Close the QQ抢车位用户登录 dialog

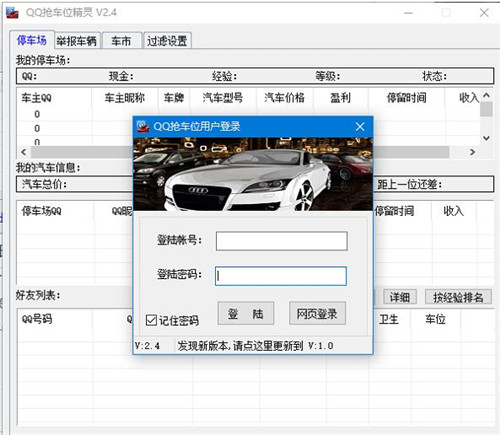point(360,127)
